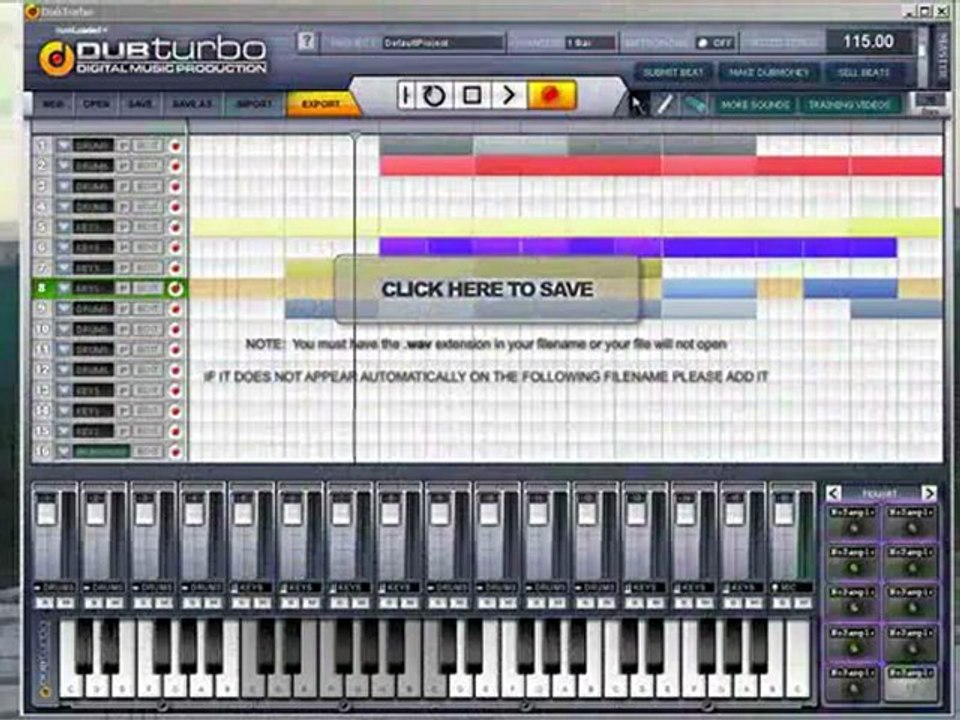This screenshot has width=960, height=720.
Task: Click the IMPORT menu tab
Action: (x=254, y=104)
